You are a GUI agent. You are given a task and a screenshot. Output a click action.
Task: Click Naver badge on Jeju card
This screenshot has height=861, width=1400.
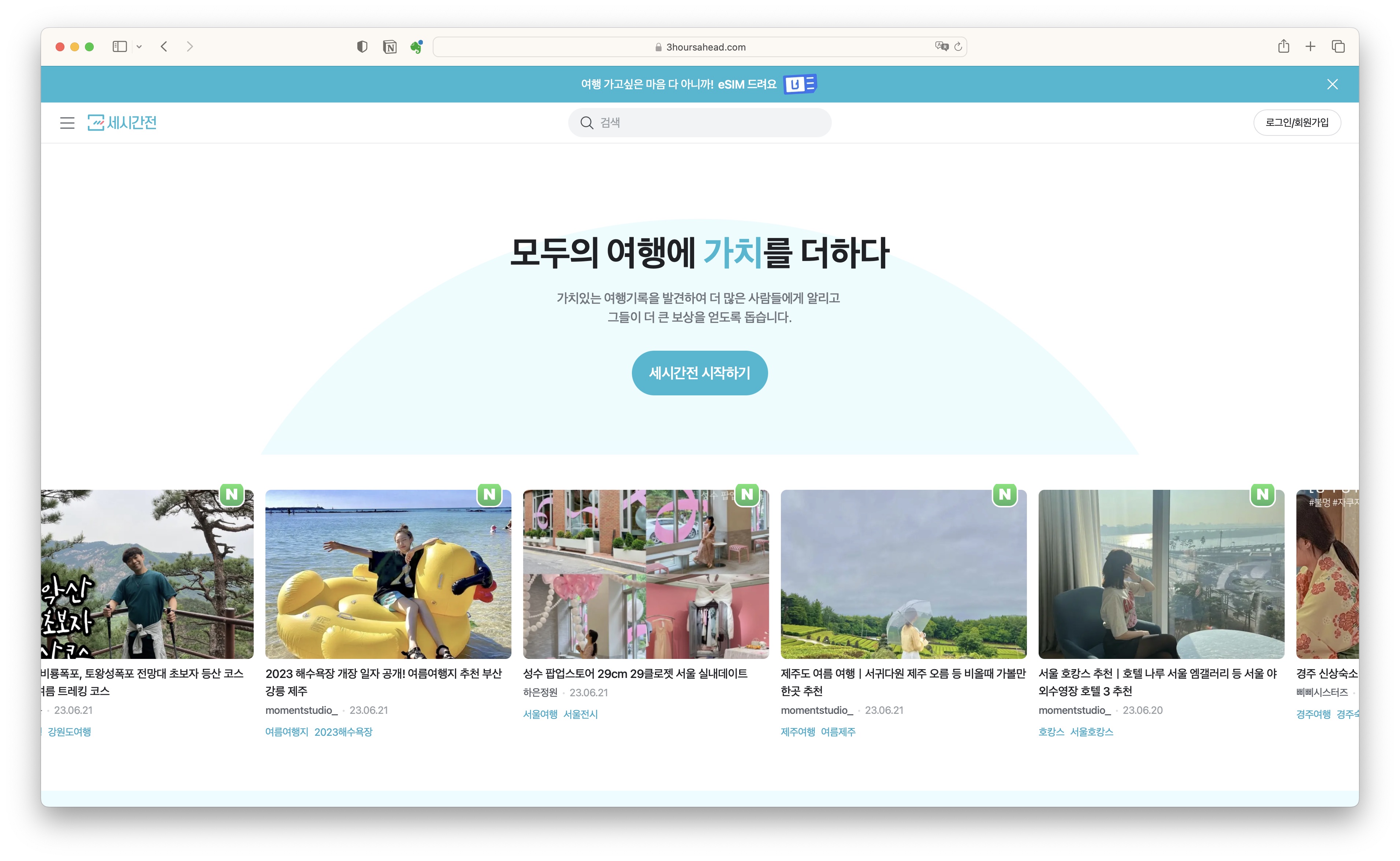click(x=1005, y=494)
